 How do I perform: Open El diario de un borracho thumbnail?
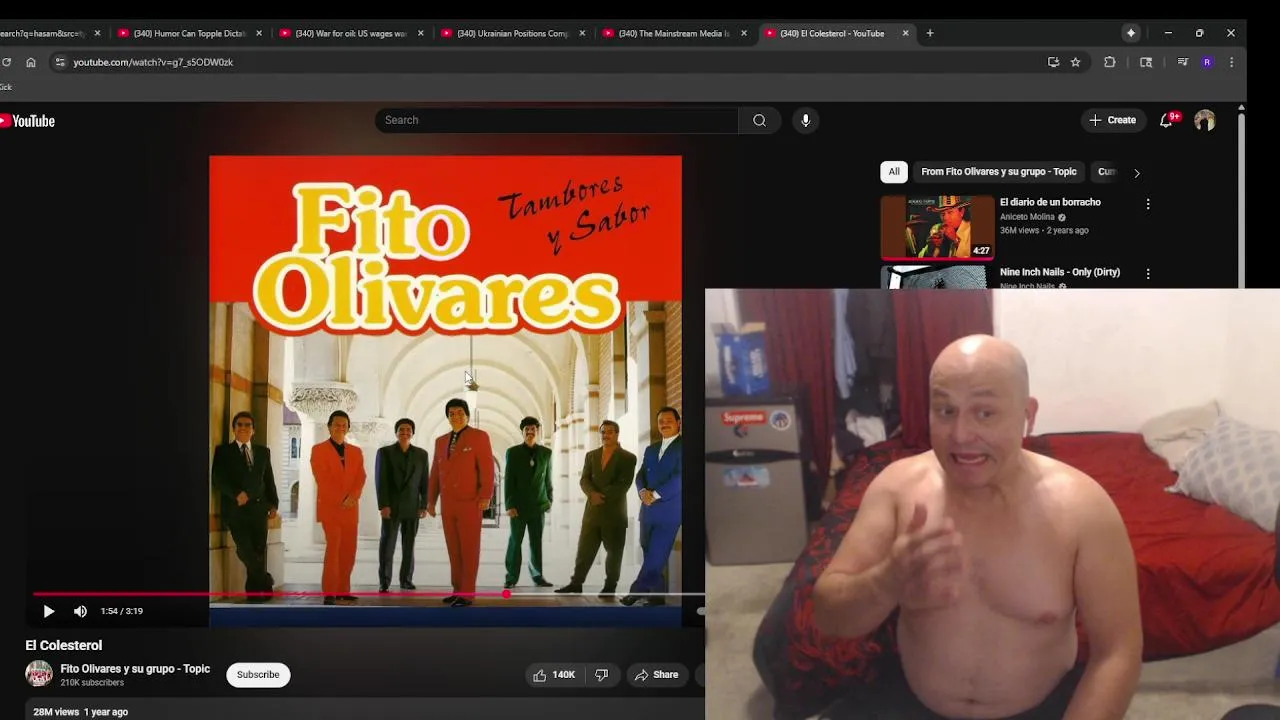[x=937, y=227]
